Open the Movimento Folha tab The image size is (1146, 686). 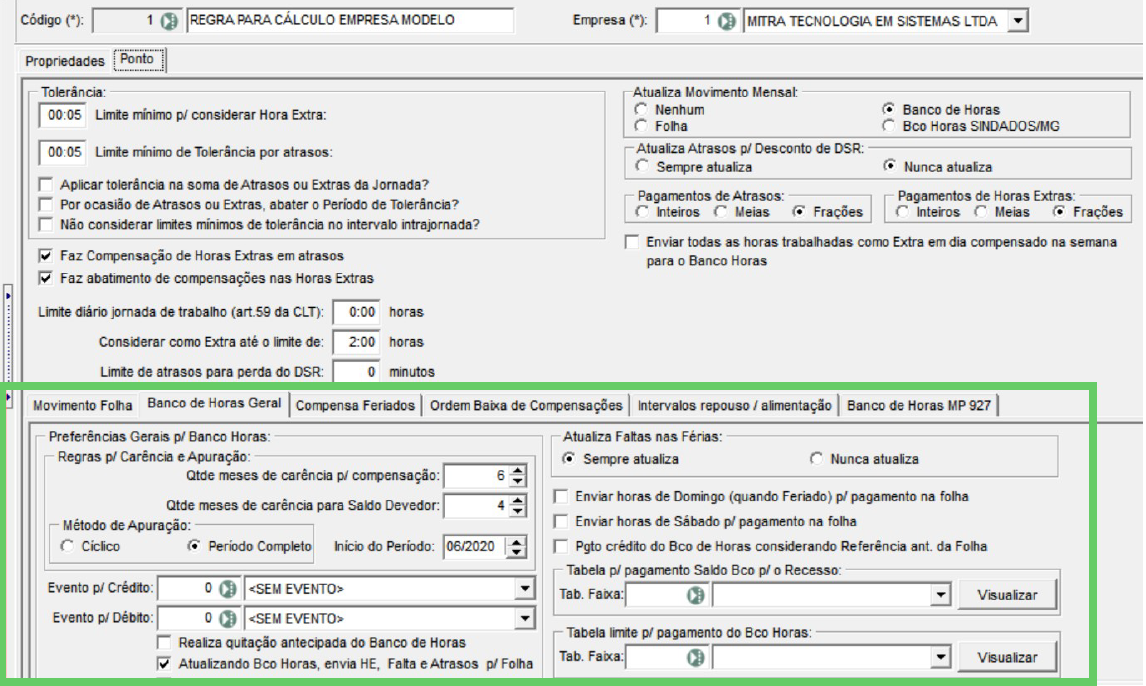[83, 405]
